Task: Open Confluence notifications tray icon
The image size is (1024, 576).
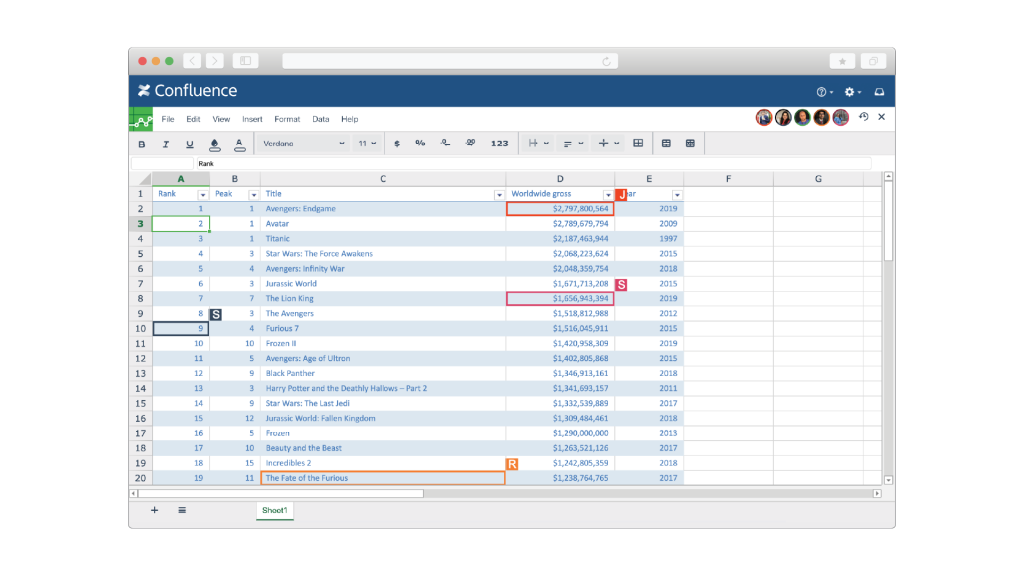Action: (880, 92)
